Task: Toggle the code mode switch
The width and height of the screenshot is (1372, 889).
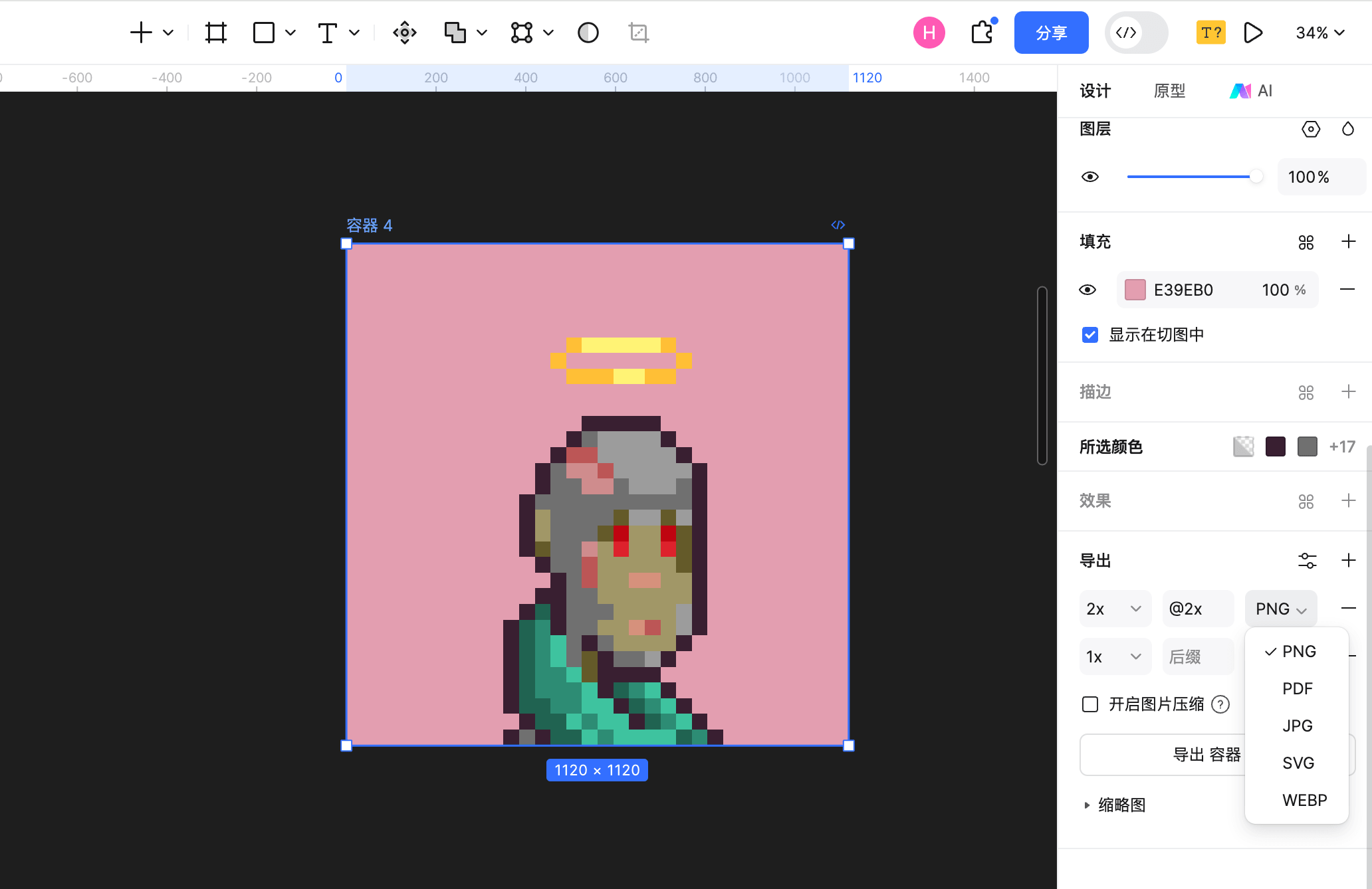Action: pyautogui.click(x=1136, y=33)
